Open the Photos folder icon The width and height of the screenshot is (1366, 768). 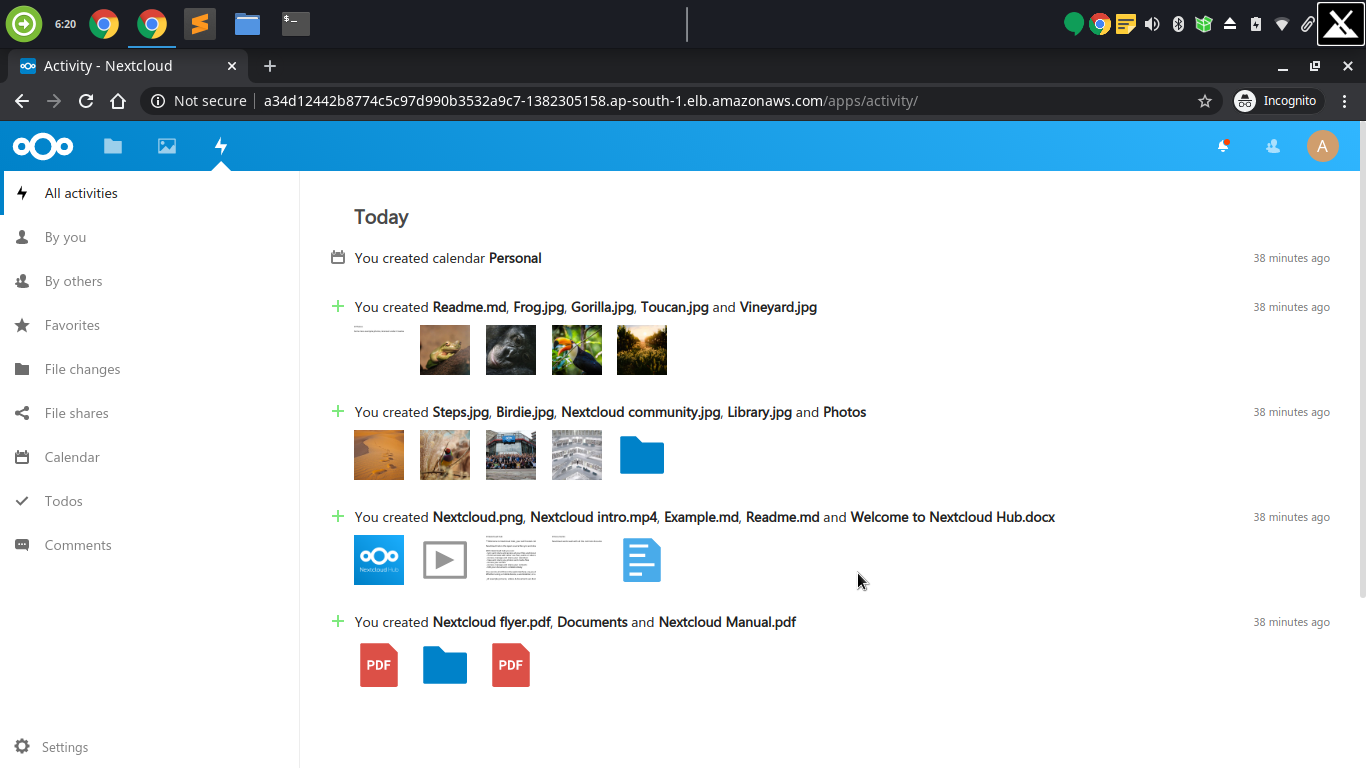(642, 455)
